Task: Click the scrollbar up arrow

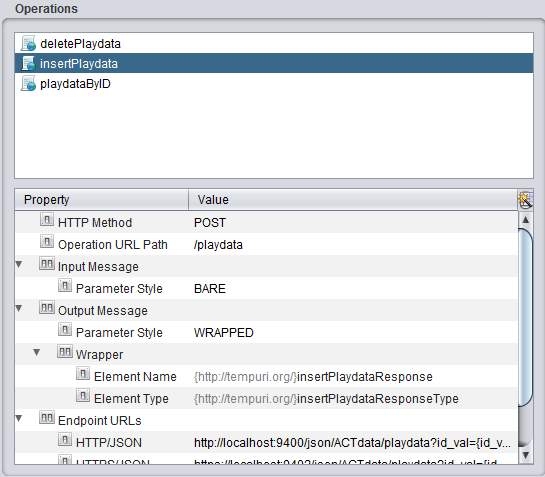Action: [x=526, y=220]
